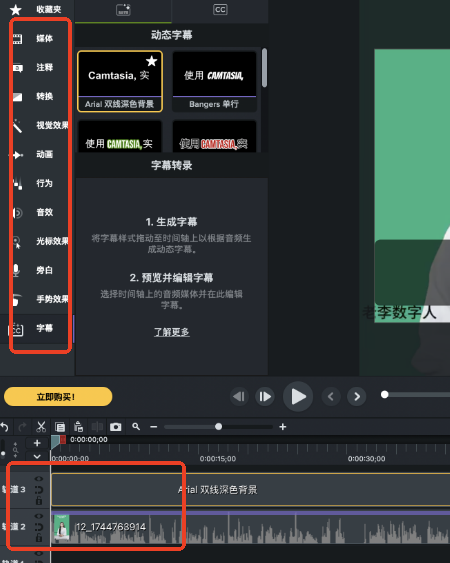The width and height of the screenshot is (450, 563).
Task: Click the 立即购买! buy now button
Action: 58,397
